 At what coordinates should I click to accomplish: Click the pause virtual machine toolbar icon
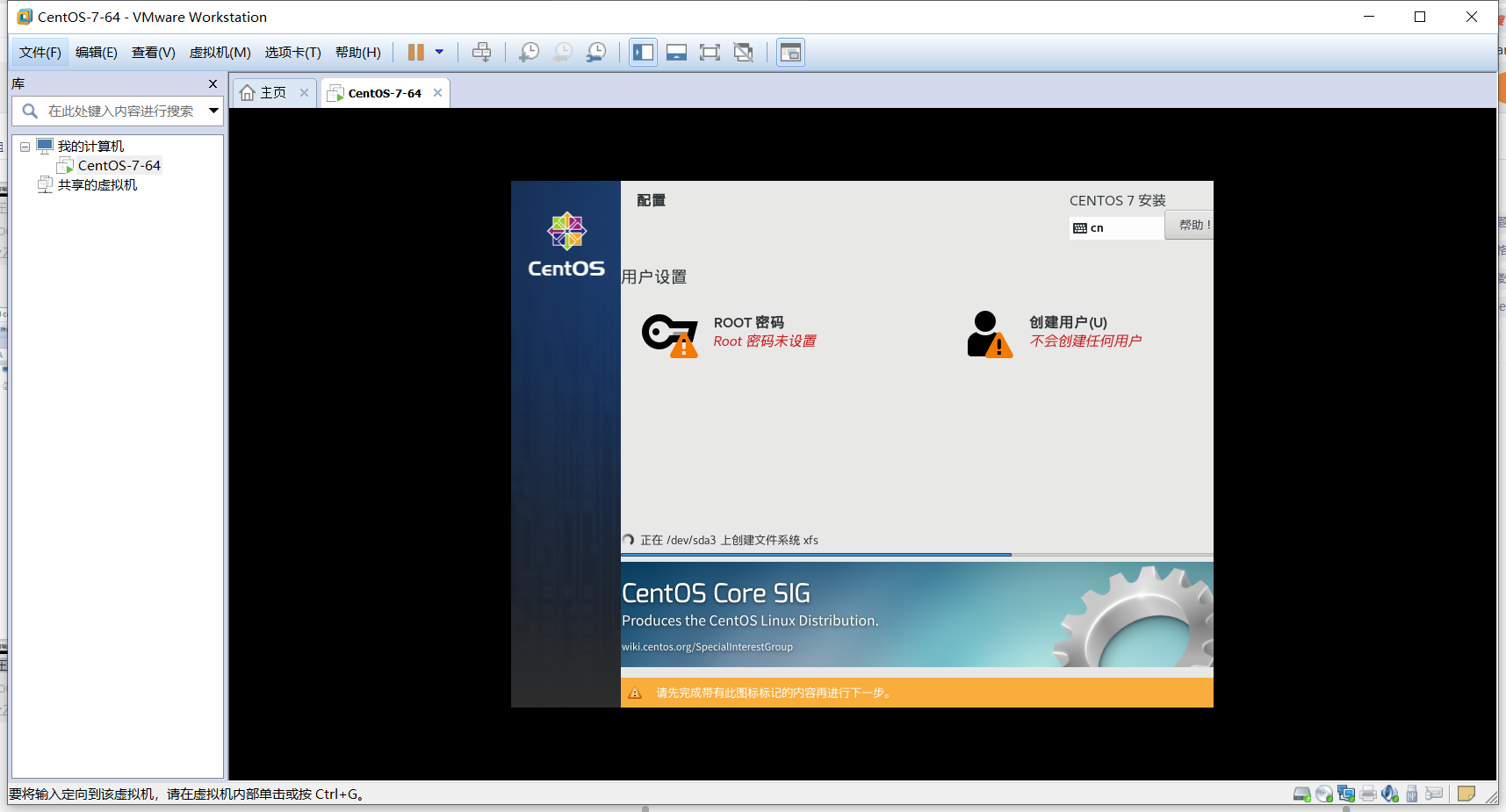click(x=416, y=53)
